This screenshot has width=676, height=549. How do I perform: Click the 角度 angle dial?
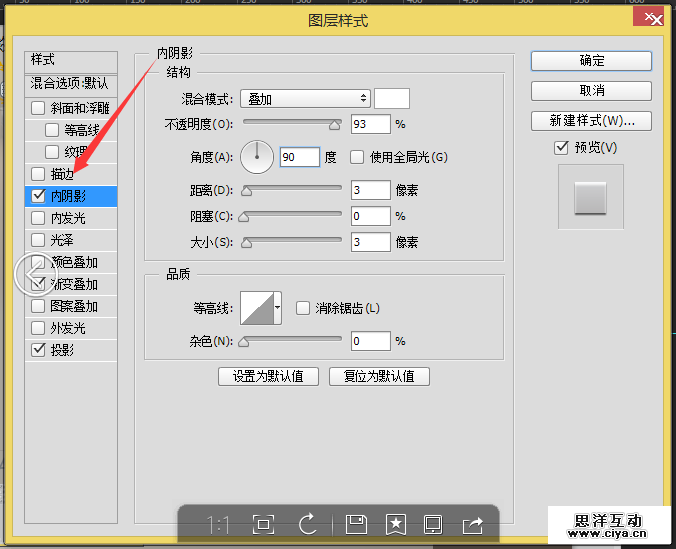tap(257, 157)
